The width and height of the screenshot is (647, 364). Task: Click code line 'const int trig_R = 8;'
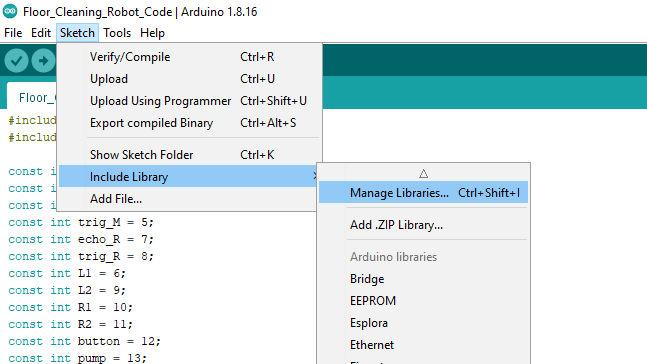(81, 256)
